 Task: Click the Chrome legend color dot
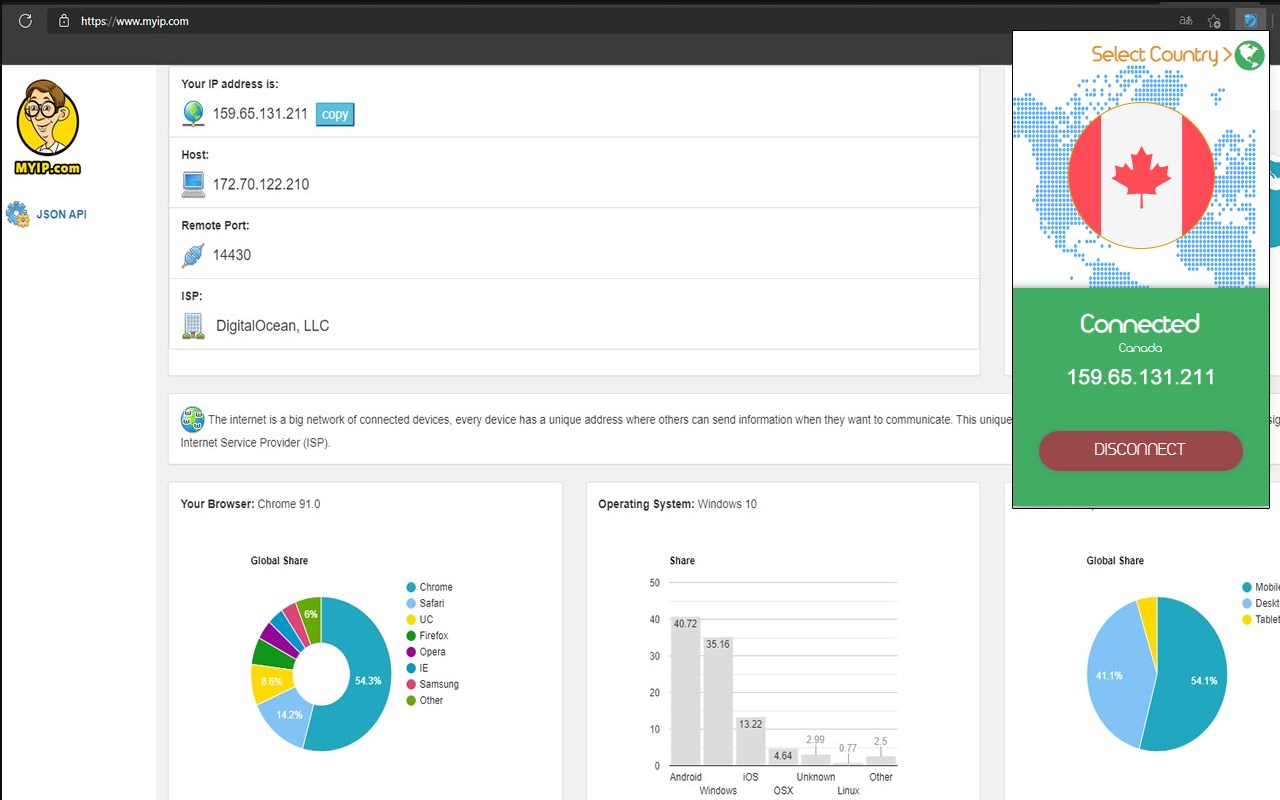[411, 587]
